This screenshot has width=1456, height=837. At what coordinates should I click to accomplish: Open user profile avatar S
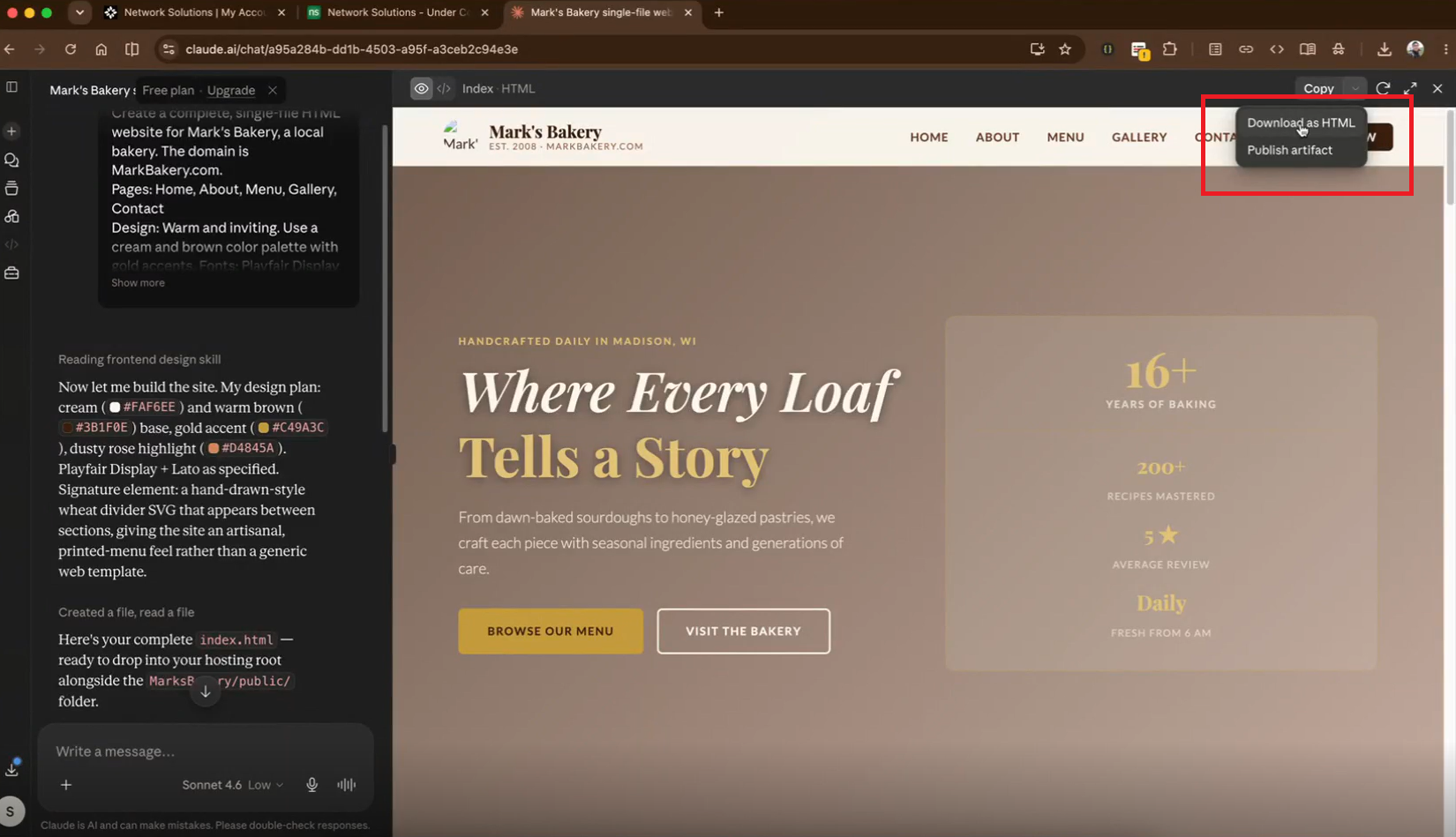point(11,811)
